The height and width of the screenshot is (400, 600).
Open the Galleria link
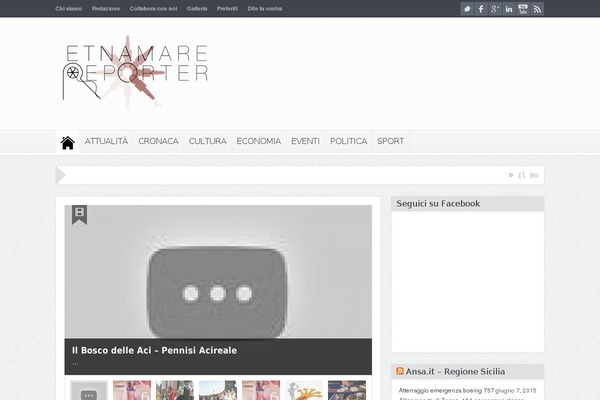[197, 8]
